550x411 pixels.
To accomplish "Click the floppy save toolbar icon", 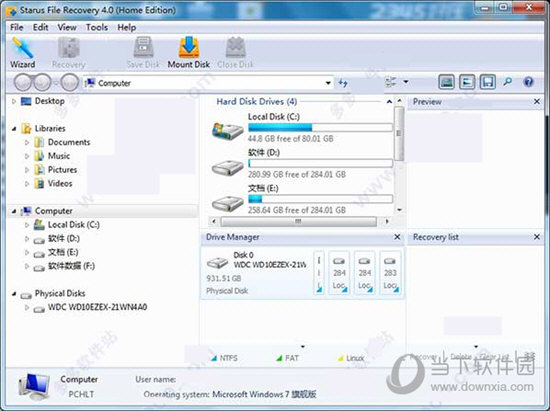I will point(488,82).
